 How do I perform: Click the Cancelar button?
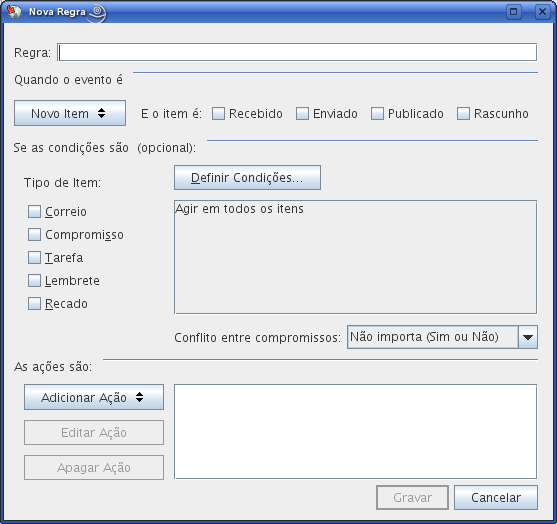[496, 497]
